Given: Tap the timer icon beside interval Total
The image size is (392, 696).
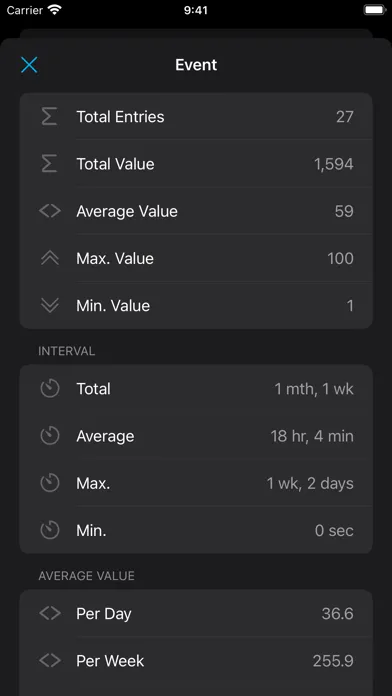Looking at the screenshot, I should [50, 389].
